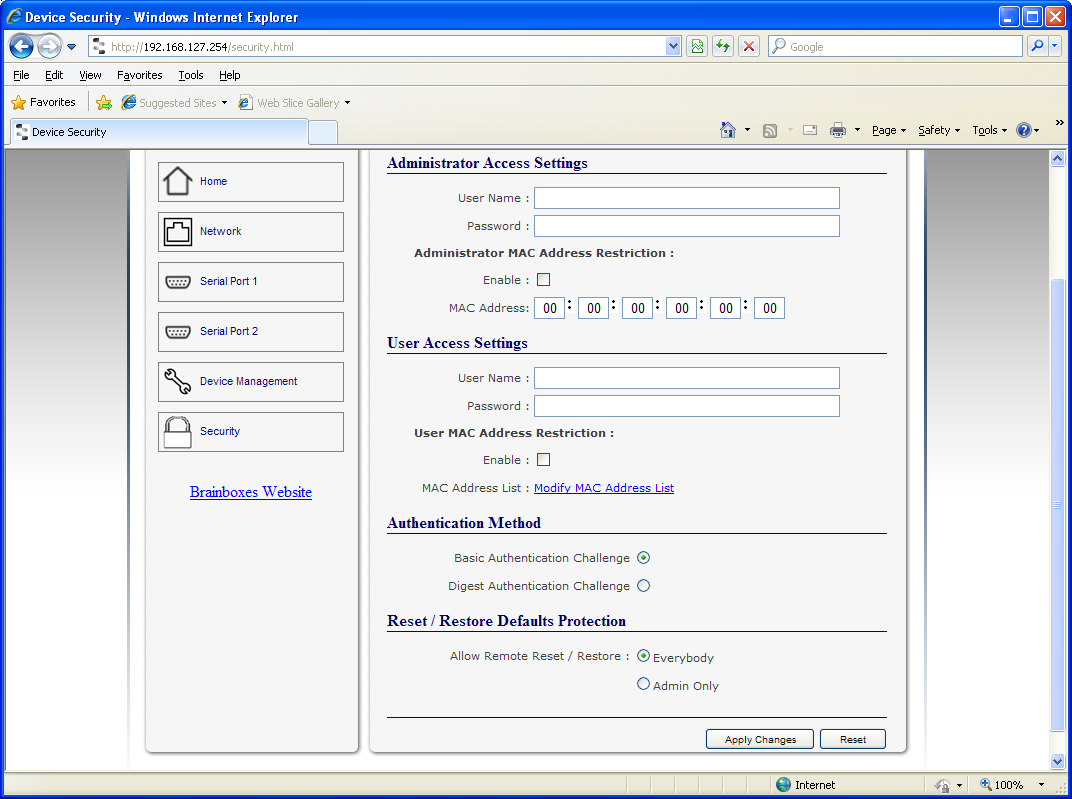The width and height of the screenshot is (1072, 799).
Task: Refresh the page with the refresh icon
Action: pyautogui.click(x=722, y=46)
